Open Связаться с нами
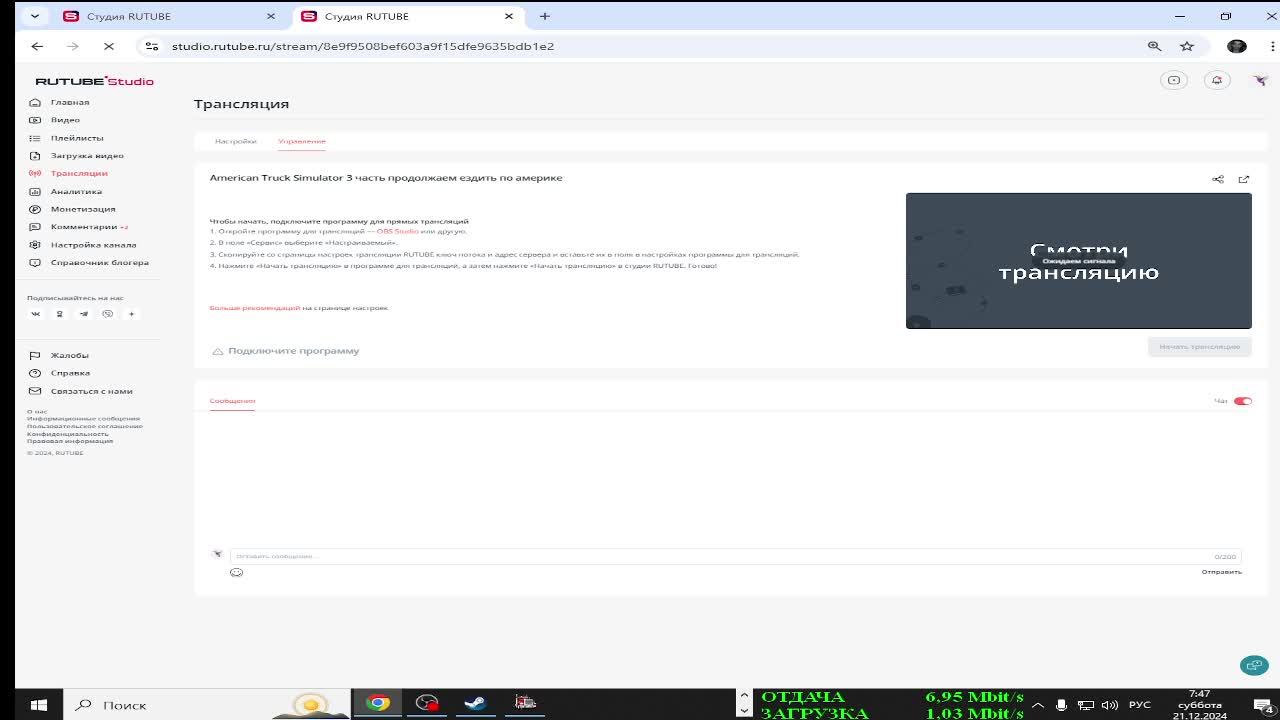This screenshot has width=1280, height=720. [x=92, y=391]
